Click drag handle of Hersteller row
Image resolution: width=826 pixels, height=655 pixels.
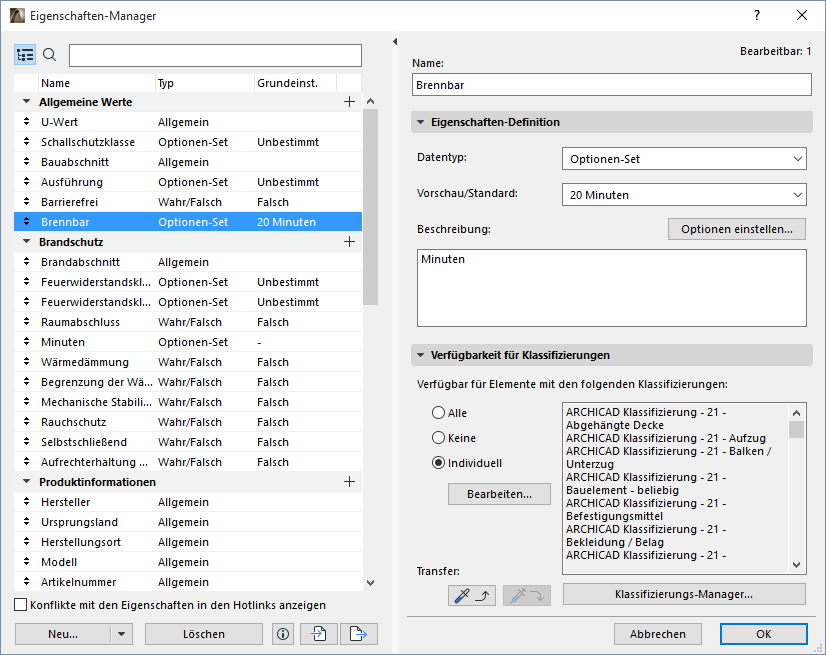[26, 502]
